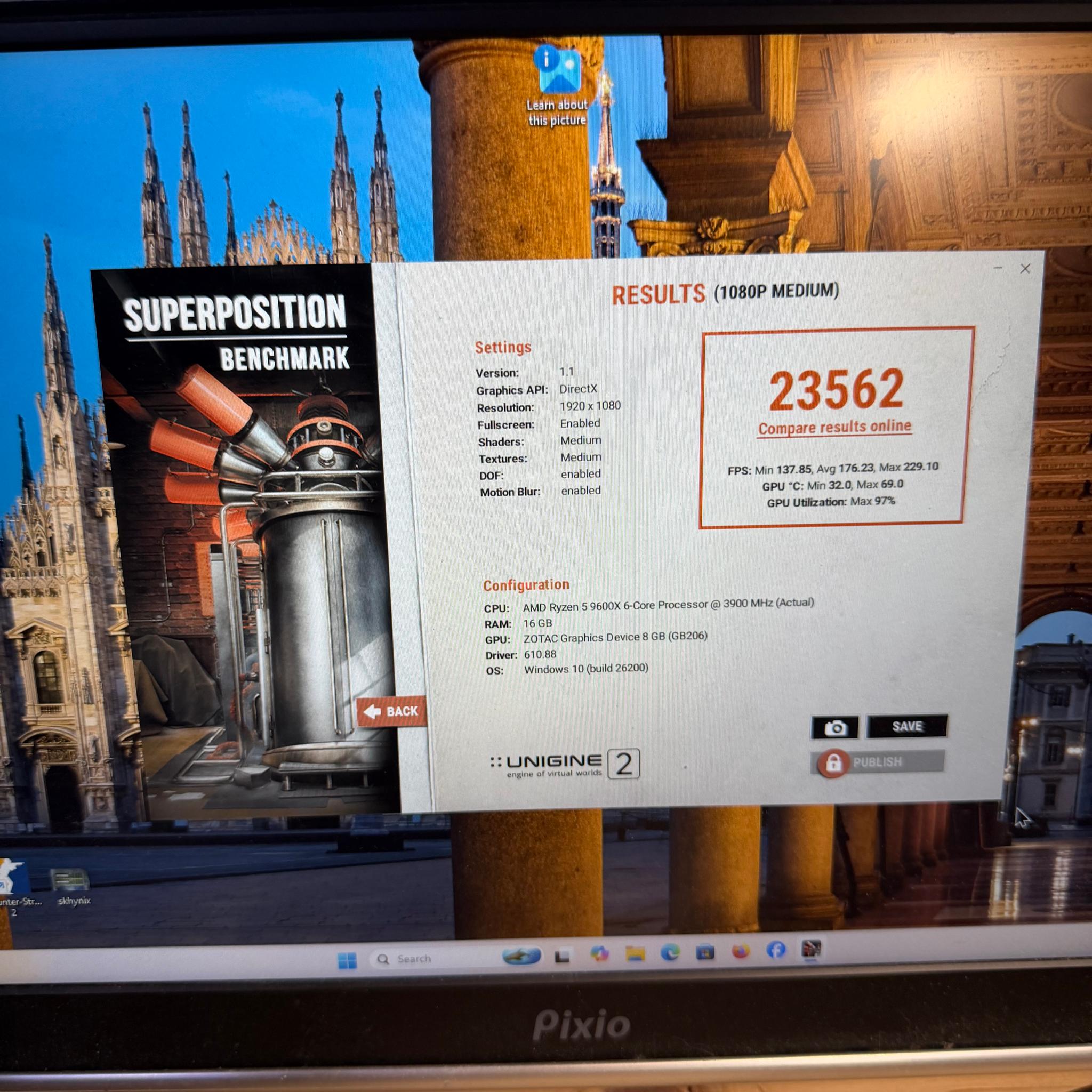1092x1092 pixels.
Task: Click the GPU value ZOTAC Graphics Device
Action: 615,637
